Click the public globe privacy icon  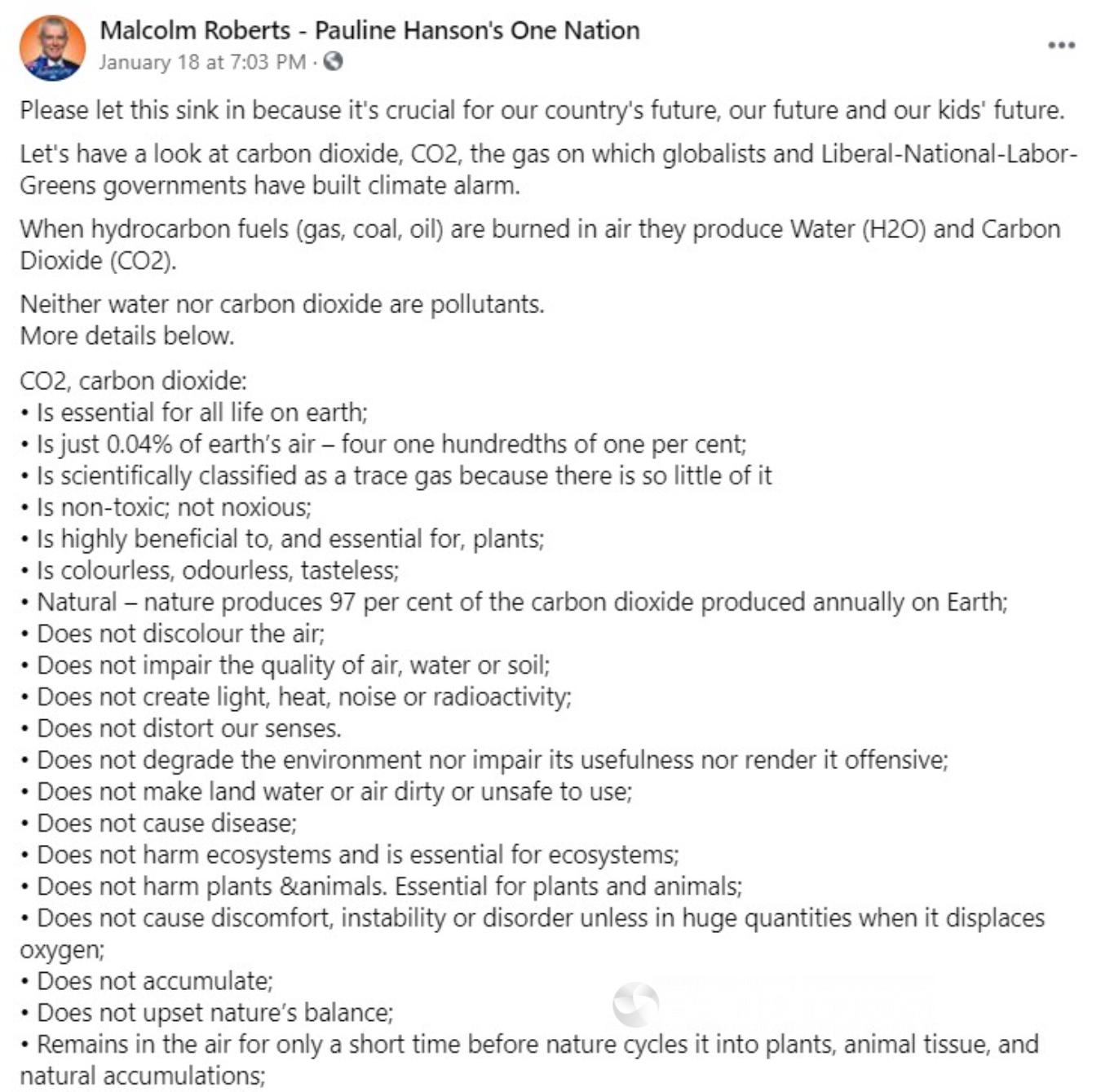(333, 61)
